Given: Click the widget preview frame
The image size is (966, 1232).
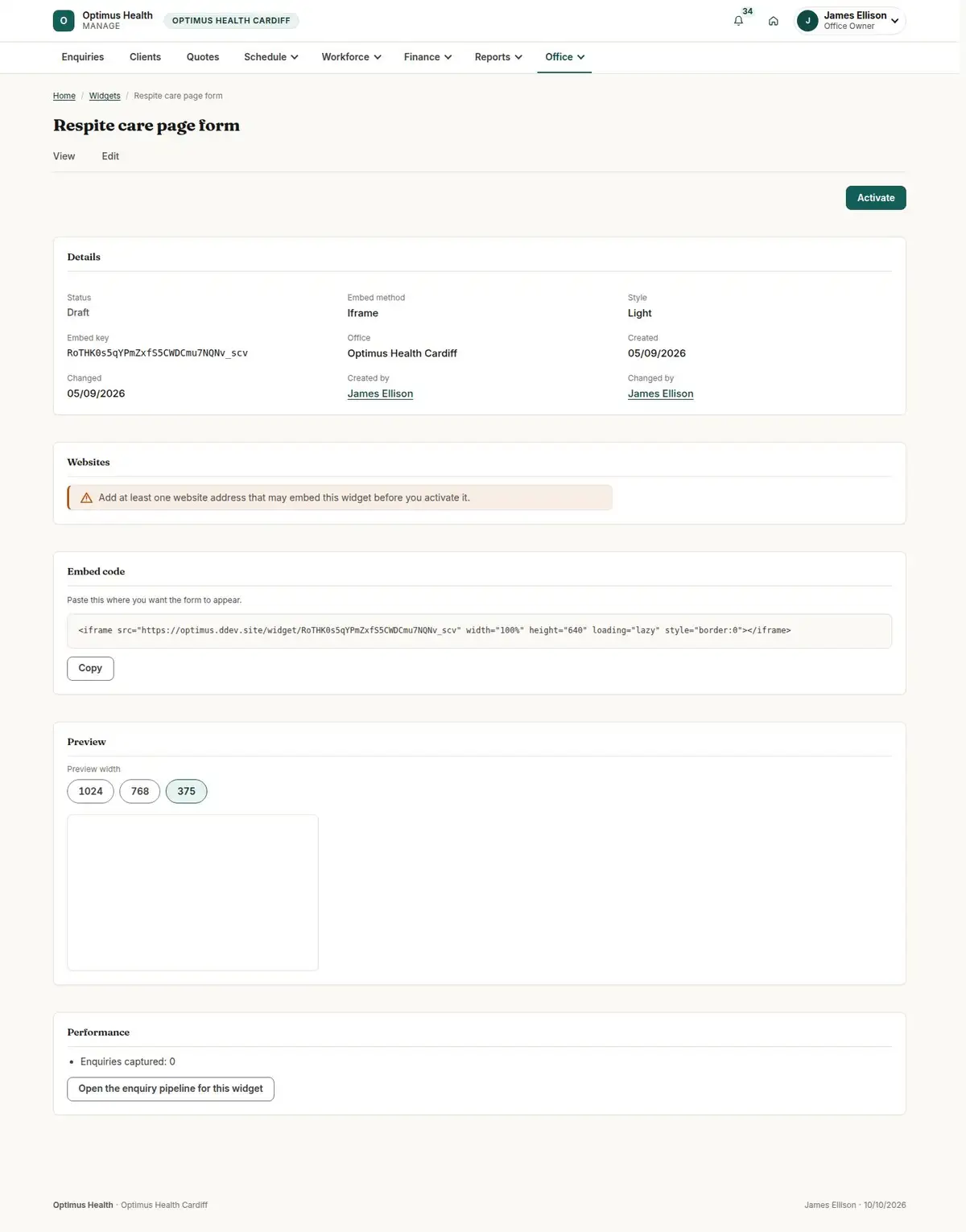Looking at the screenshot, I should point(192,892).
